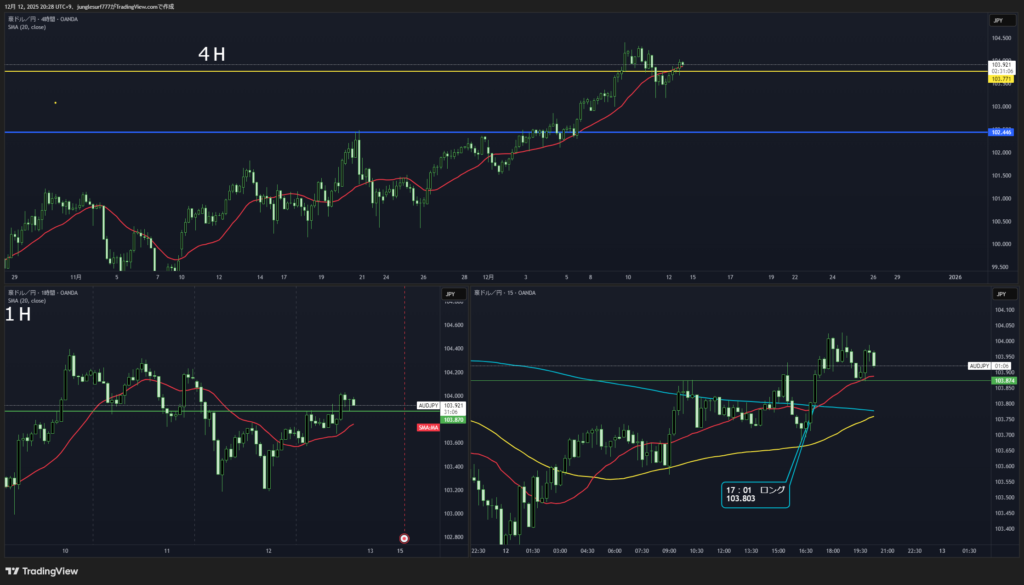Screen dimensions: 1024x585
Task: Select the yellow 103.771 price label
Action: (1001, 79)
